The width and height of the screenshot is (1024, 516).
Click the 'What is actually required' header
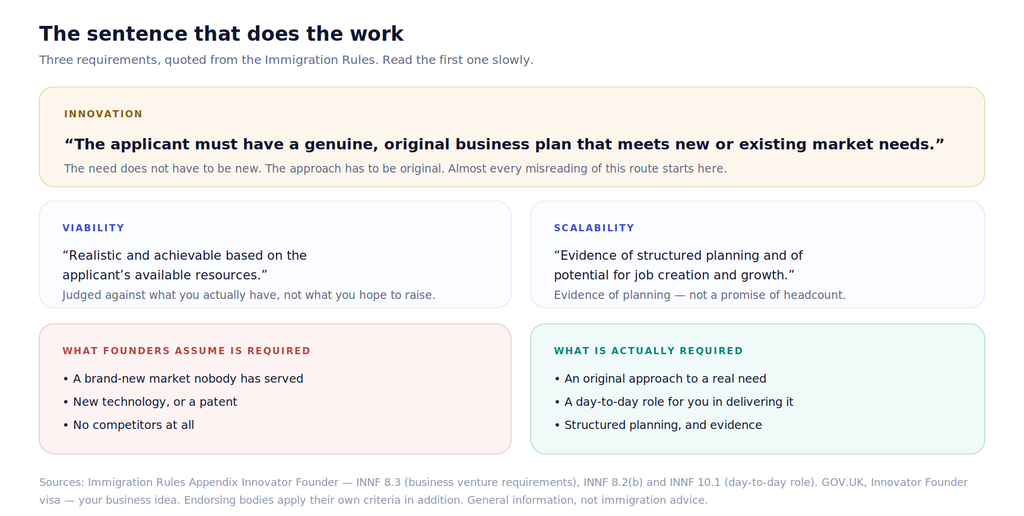648,351
